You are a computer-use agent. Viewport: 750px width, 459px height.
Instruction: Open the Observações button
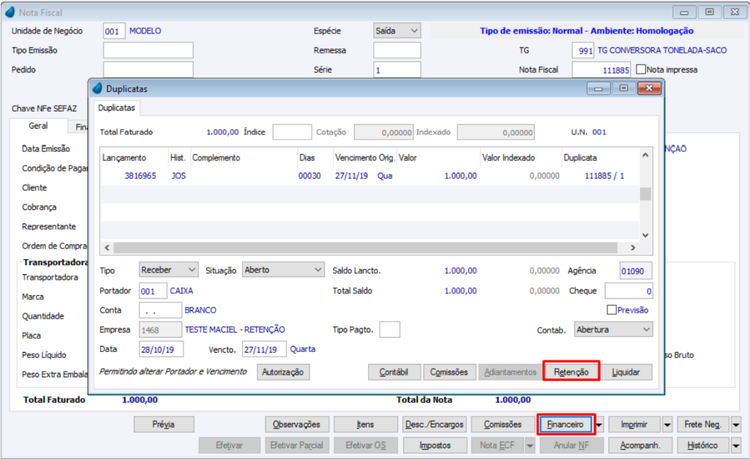pyautogui.click(x=297, y=425)
